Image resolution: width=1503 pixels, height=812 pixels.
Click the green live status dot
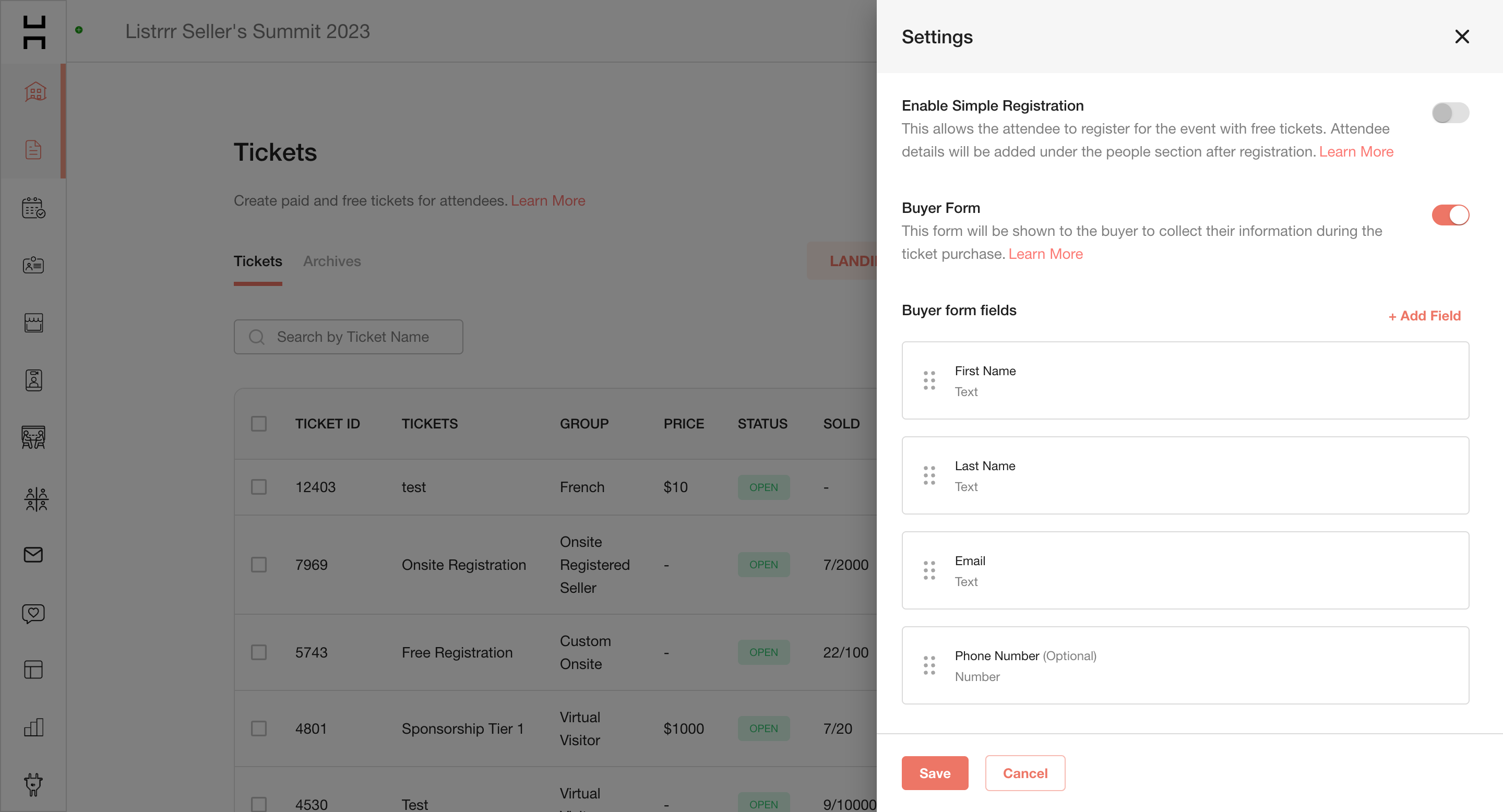[x=79, y=30]
